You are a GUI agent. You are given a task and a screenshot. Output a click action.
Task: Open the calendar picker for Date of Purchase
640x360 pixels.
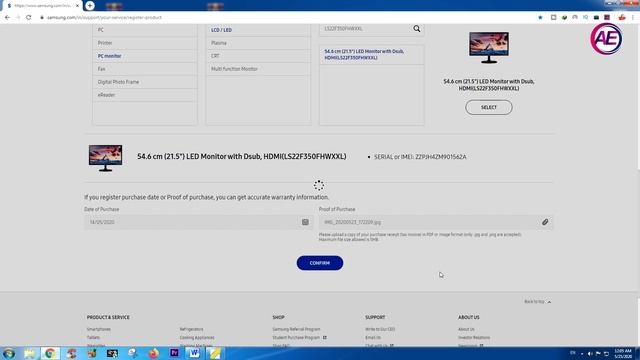click(x=305, y=222)
